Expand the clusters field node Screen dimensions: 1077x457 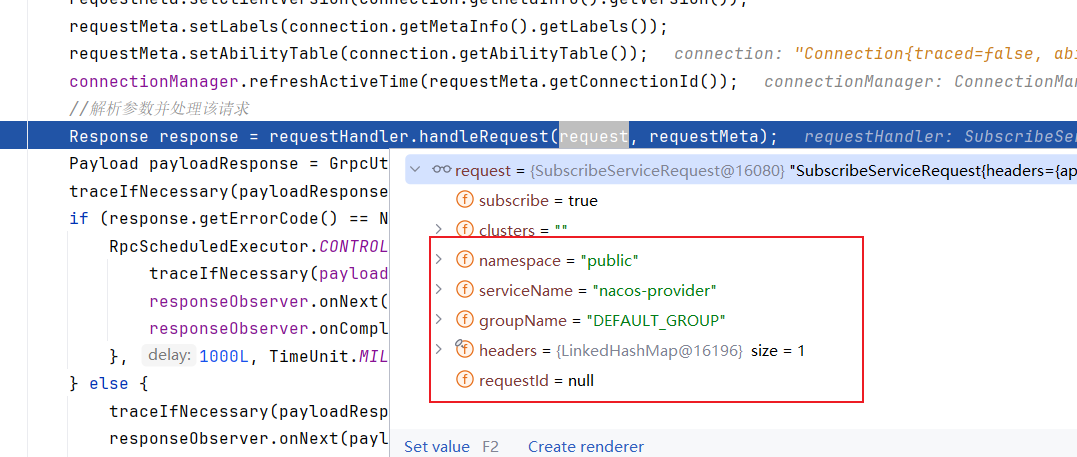pos(438,230)
